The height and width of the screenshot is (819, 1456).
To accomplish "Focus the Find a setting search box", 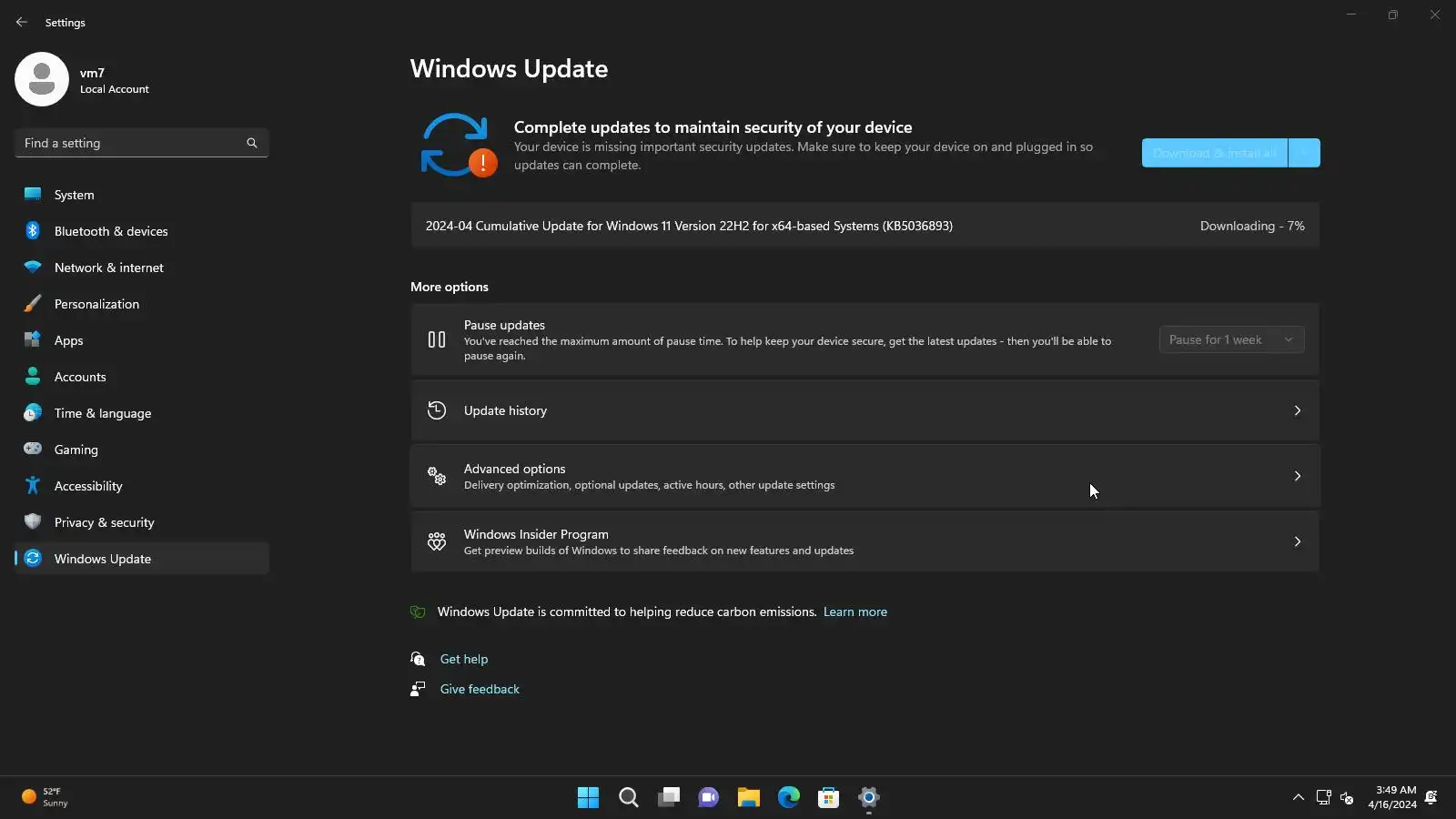I will (x=142, y=143).
